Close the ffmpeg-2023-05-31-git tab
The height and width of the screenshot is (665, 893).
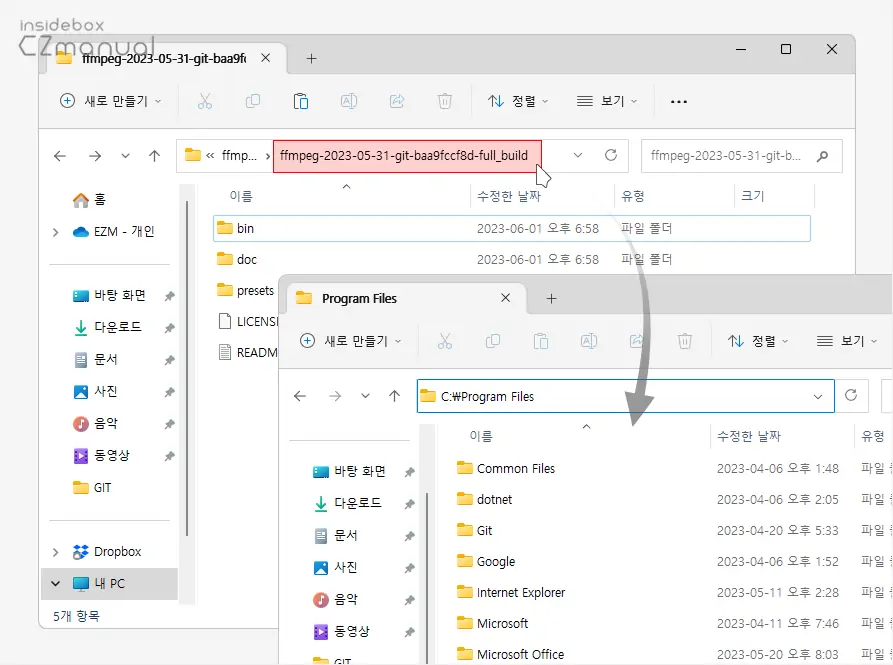pyautogui.click(x=265, y=58)
